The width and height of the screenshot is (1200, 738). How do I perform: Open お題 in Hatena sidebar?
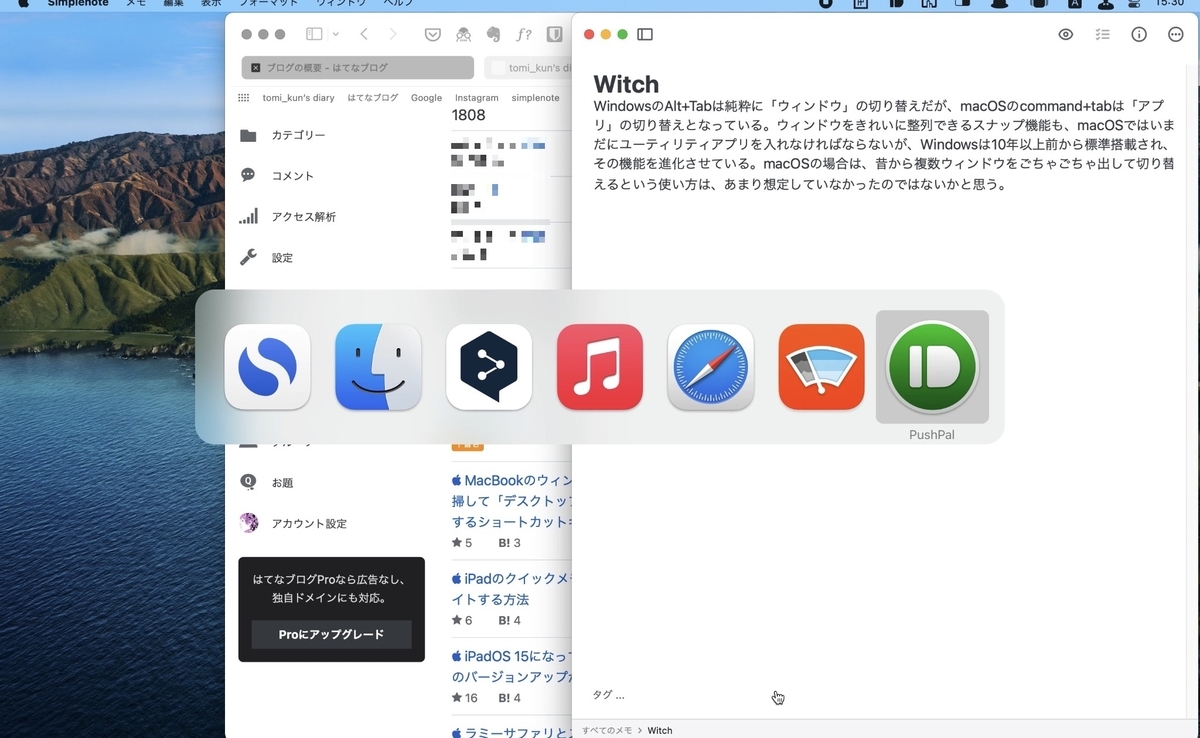(x=282, y=483)
